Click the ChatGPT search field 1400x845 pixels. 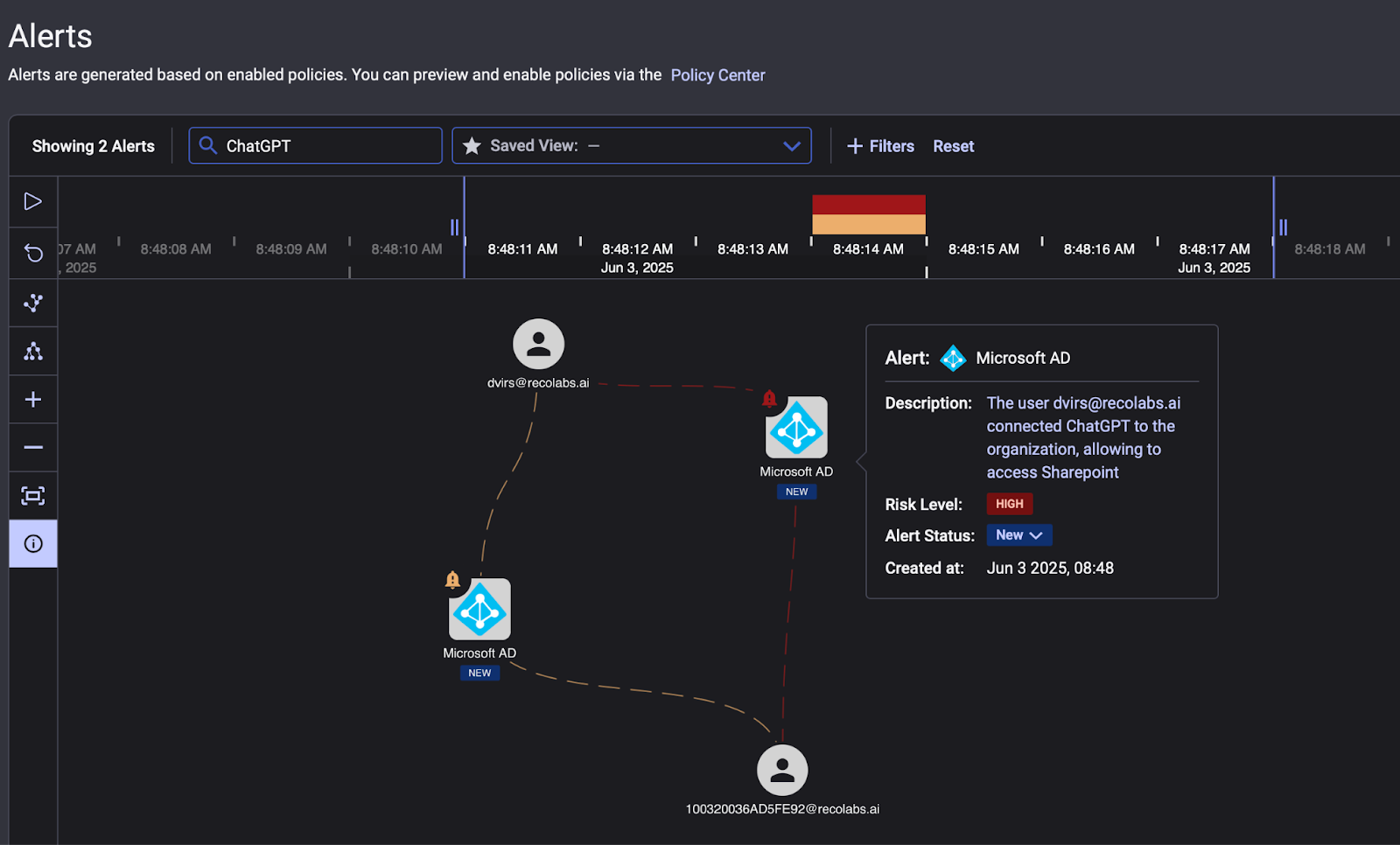[315, 146]
